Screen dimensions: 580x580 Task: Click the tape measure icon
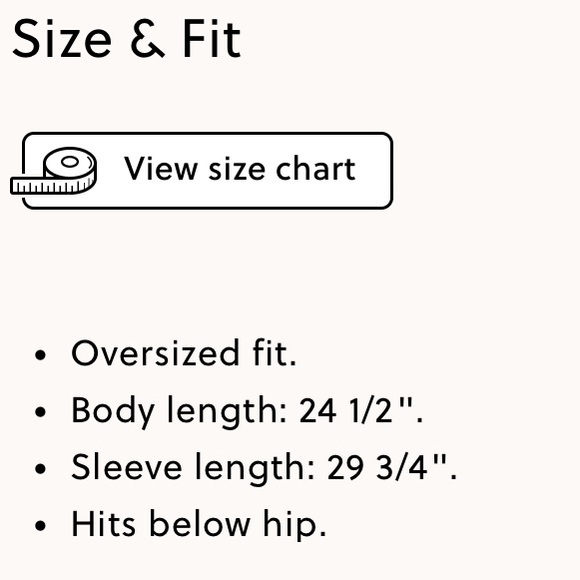coord(54,171)
